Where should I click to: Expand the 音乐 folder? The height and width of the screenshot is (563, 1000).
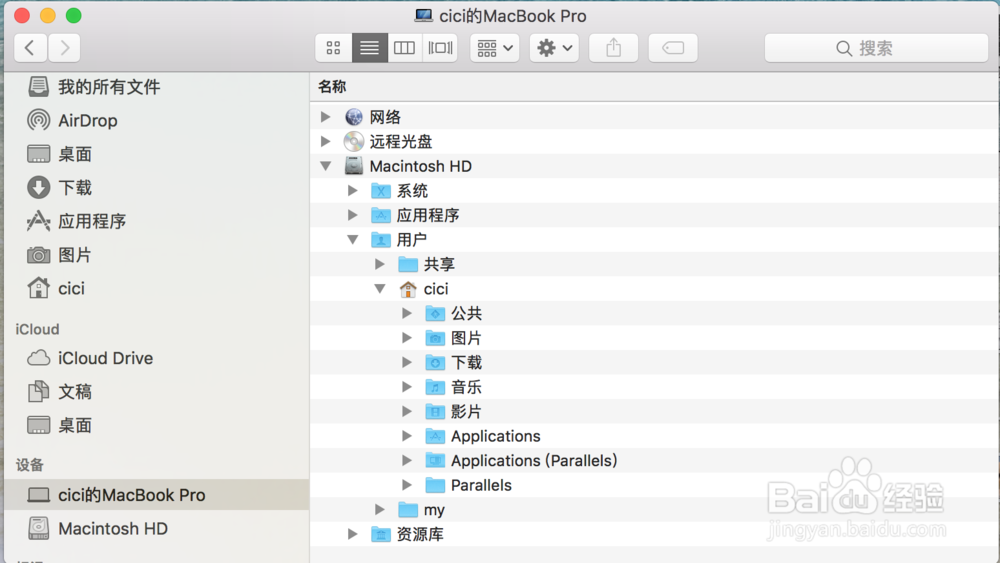point(407,386)
